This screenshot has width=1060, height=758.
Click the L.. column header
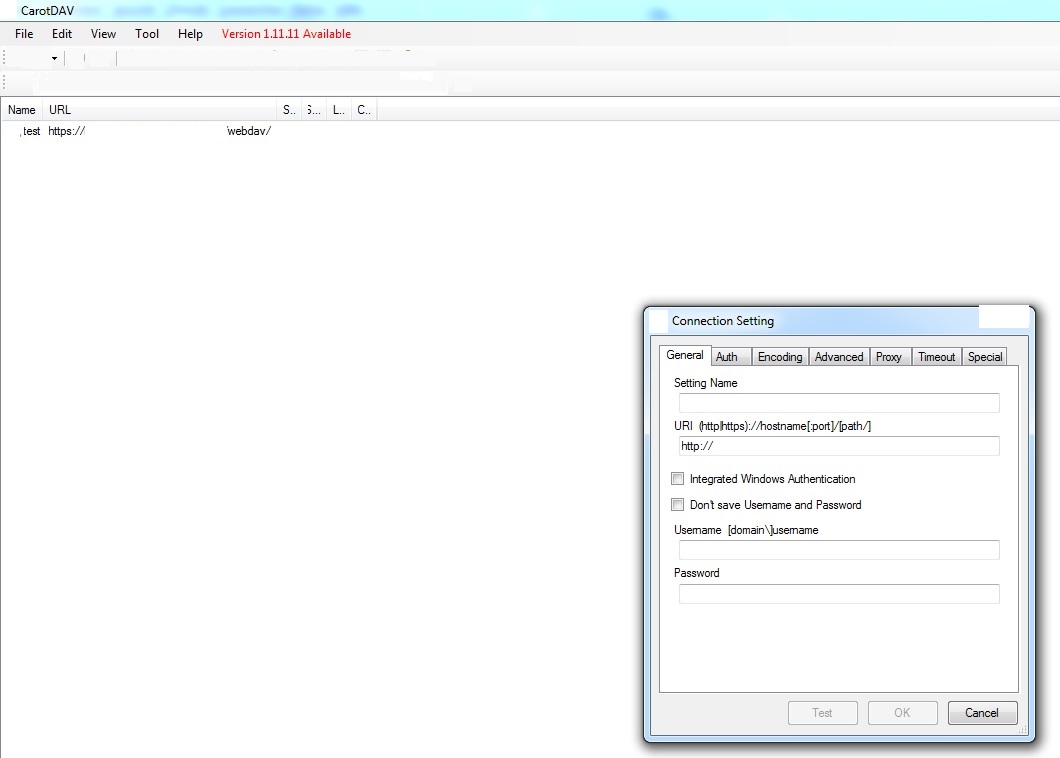tap(339, 110)
